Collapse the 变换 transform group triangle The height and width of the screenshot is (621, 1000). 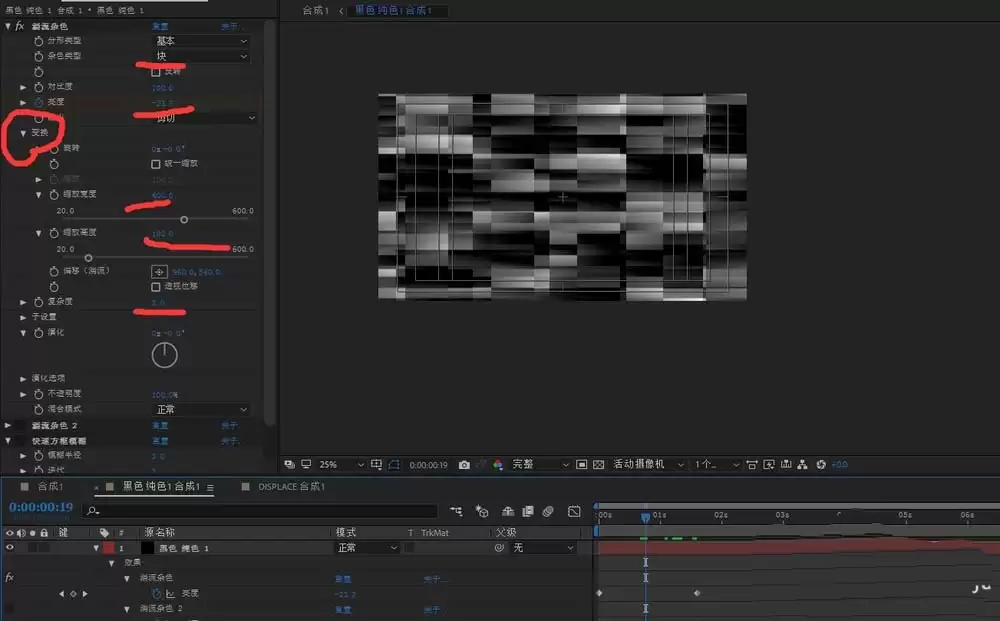point(23,133)
